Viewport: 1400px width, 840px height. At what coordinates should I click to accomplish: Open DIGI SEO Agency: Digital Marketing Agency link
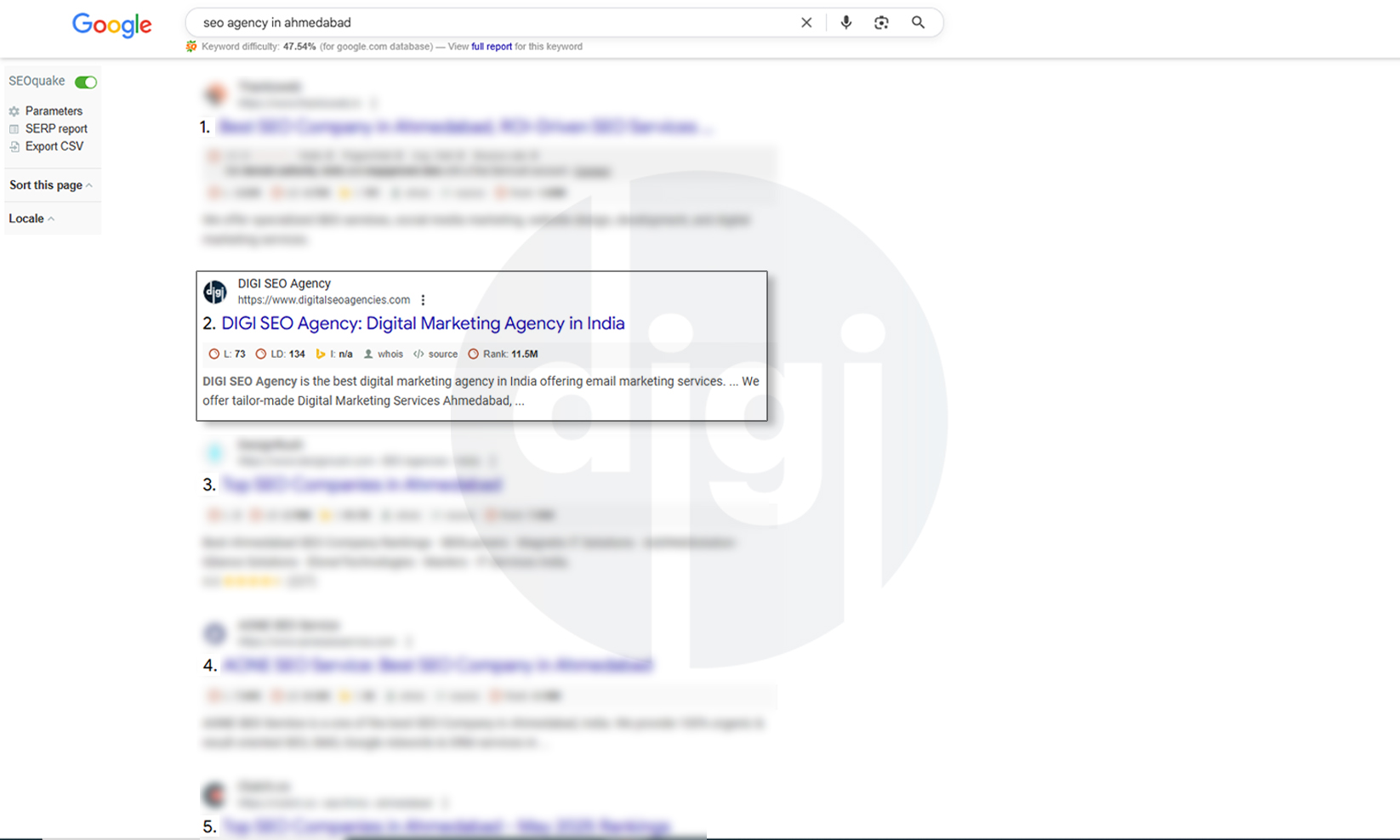[423, 323]
